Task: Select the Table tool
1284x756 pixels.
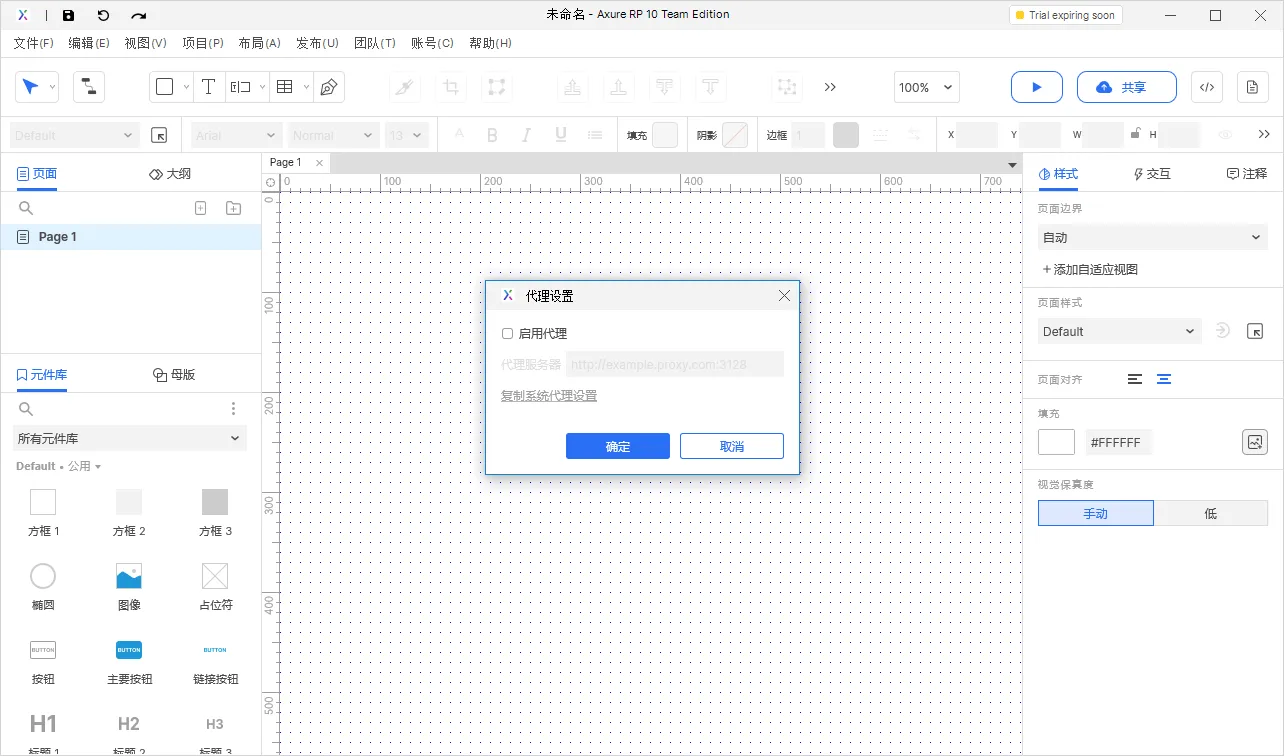Action: point(285,87)
